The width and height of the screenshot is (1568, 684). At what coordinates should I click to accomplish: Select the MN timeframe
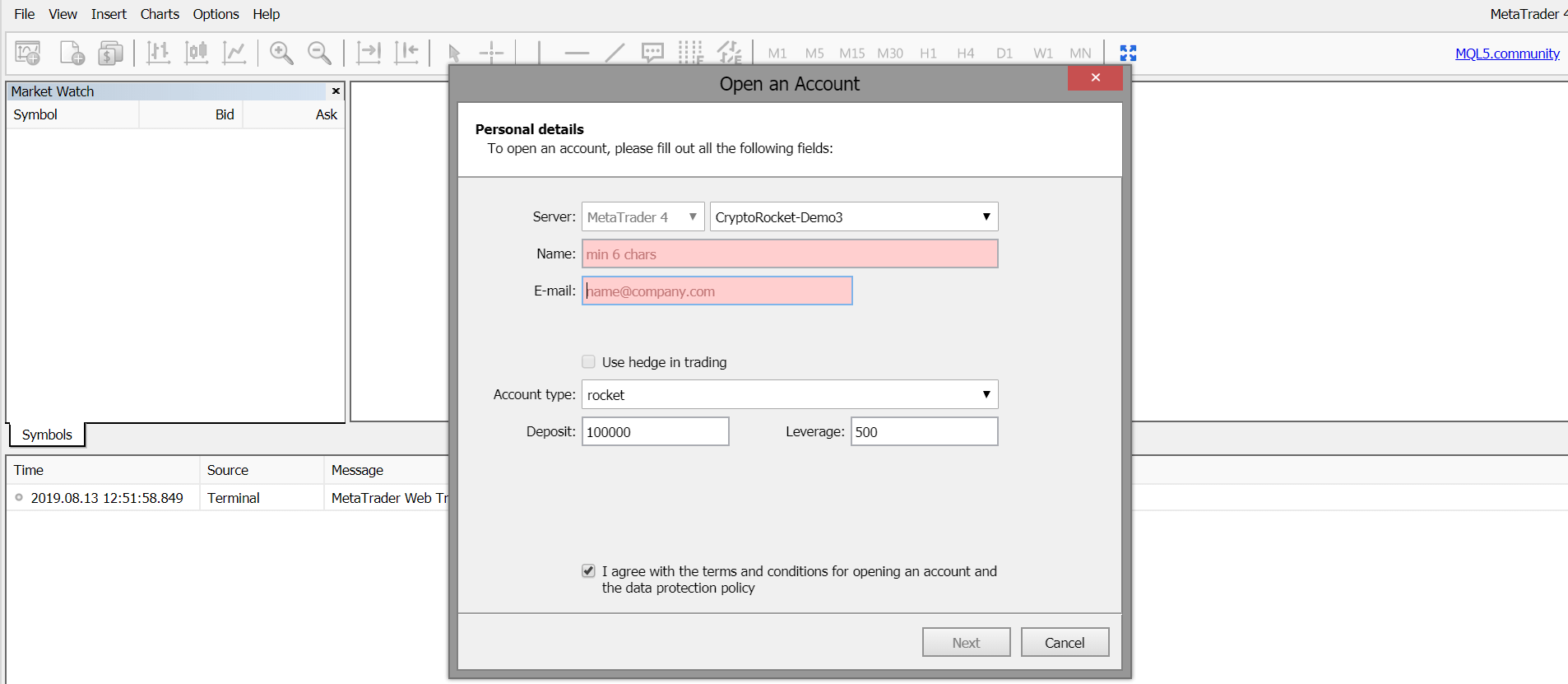point(1080,54)
